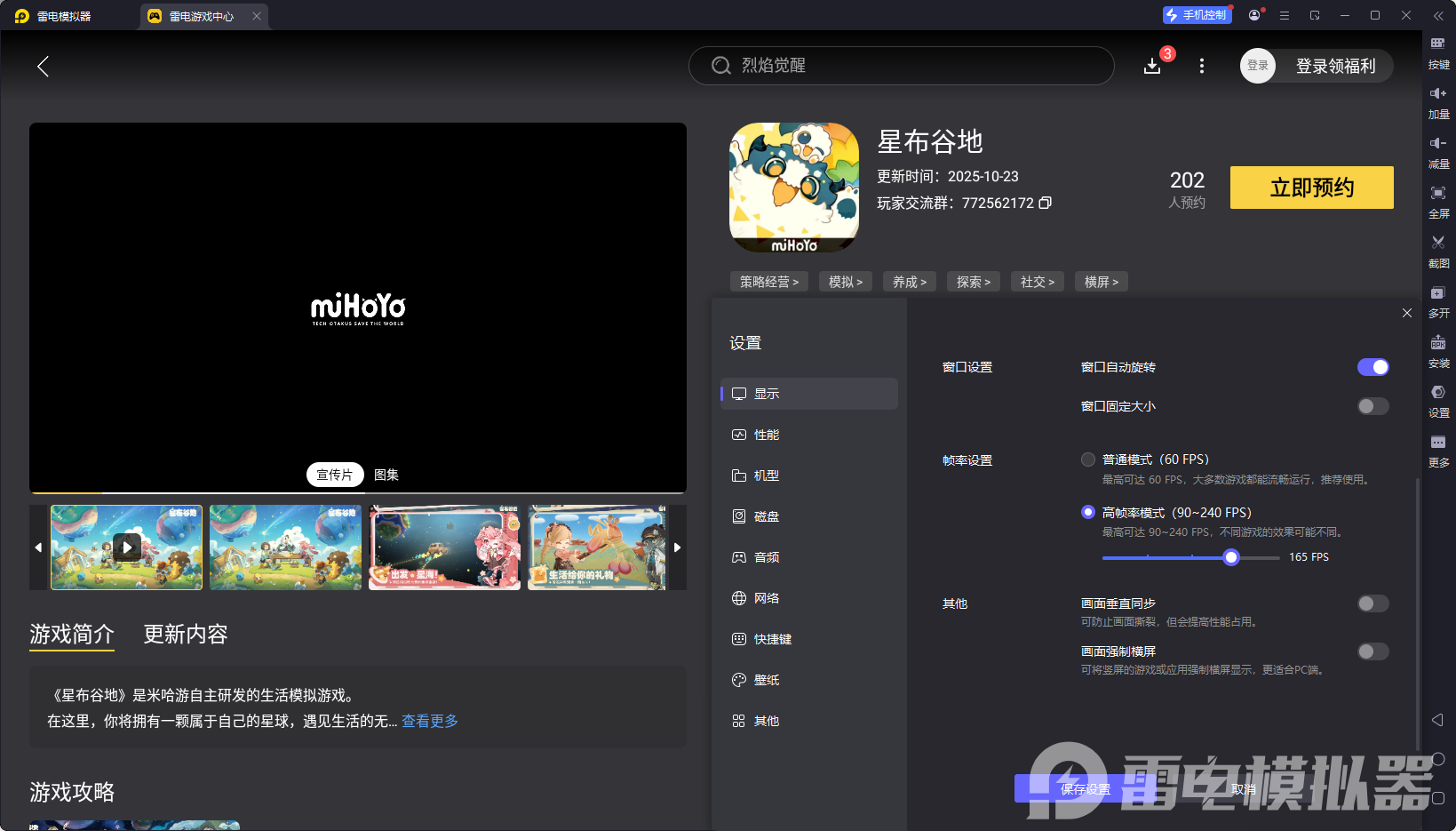Click the FPS slider handle at 165
Image resolution: width=1456 pixels, height=831 pixels.
coord(1231,557)
